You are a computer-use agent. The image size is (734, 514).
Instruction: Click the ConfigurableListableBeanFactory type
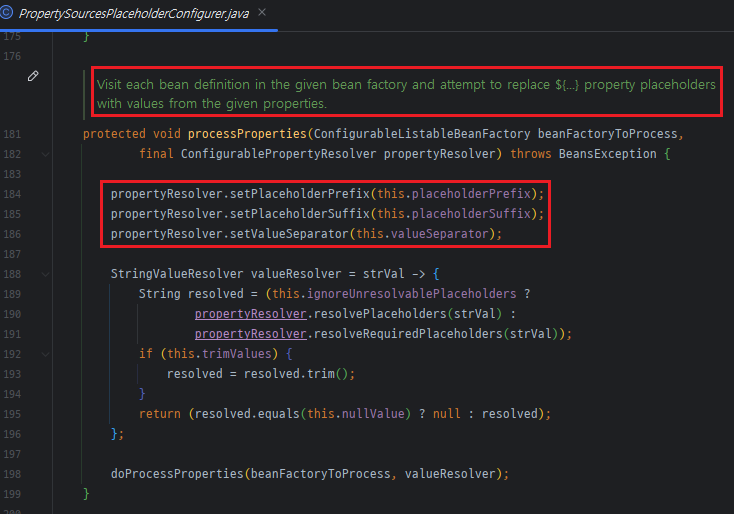422,134
